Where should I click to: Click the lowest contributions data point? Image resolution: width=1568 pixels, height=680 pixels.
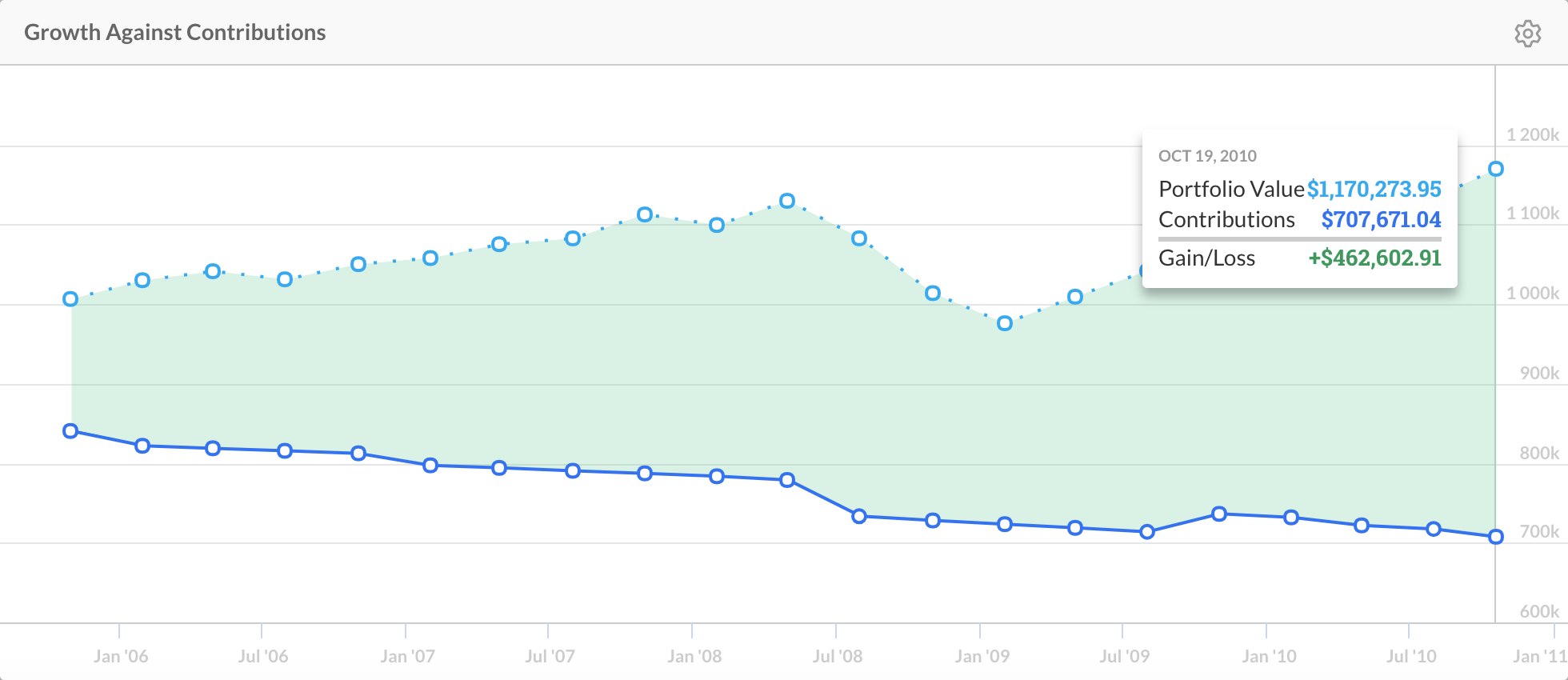click(x=1495, y=538)
